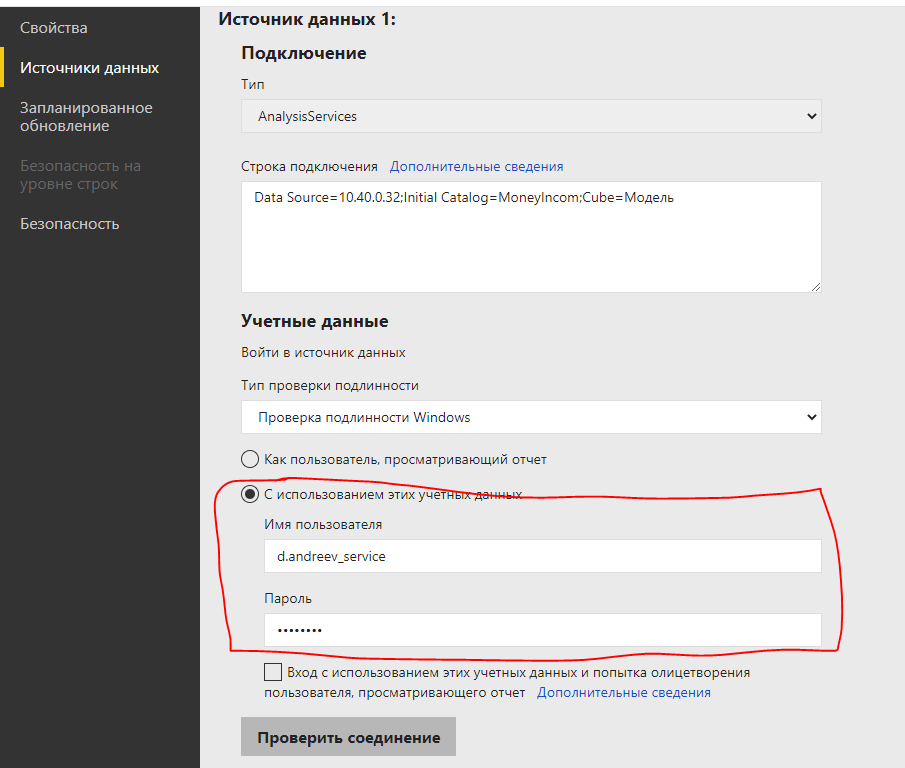Expand the AnalysisServices type dropdown
This screenshot has width=905, height=768.
531,116
